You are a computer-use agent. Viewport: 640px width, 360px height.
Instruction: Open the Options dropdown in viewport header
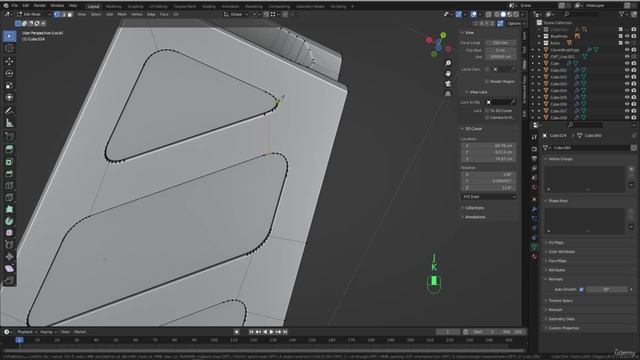[x=516, y=24]
